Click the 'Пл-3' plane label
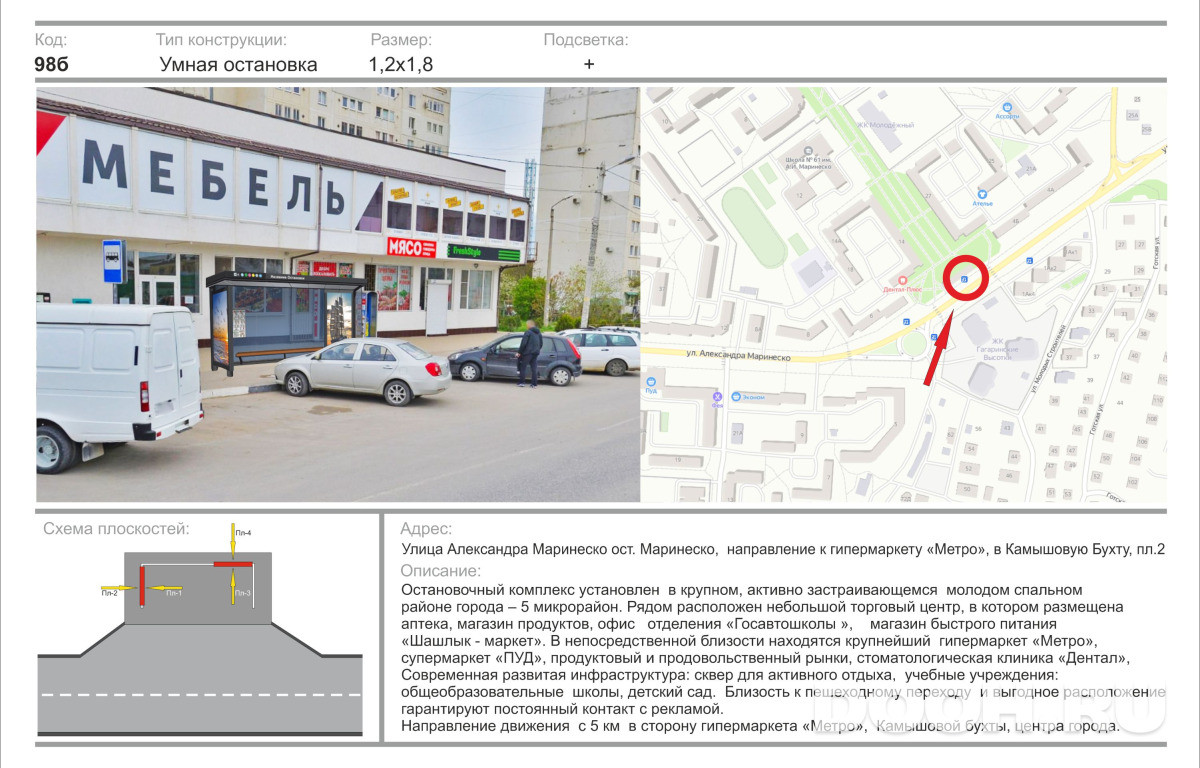 243,594
